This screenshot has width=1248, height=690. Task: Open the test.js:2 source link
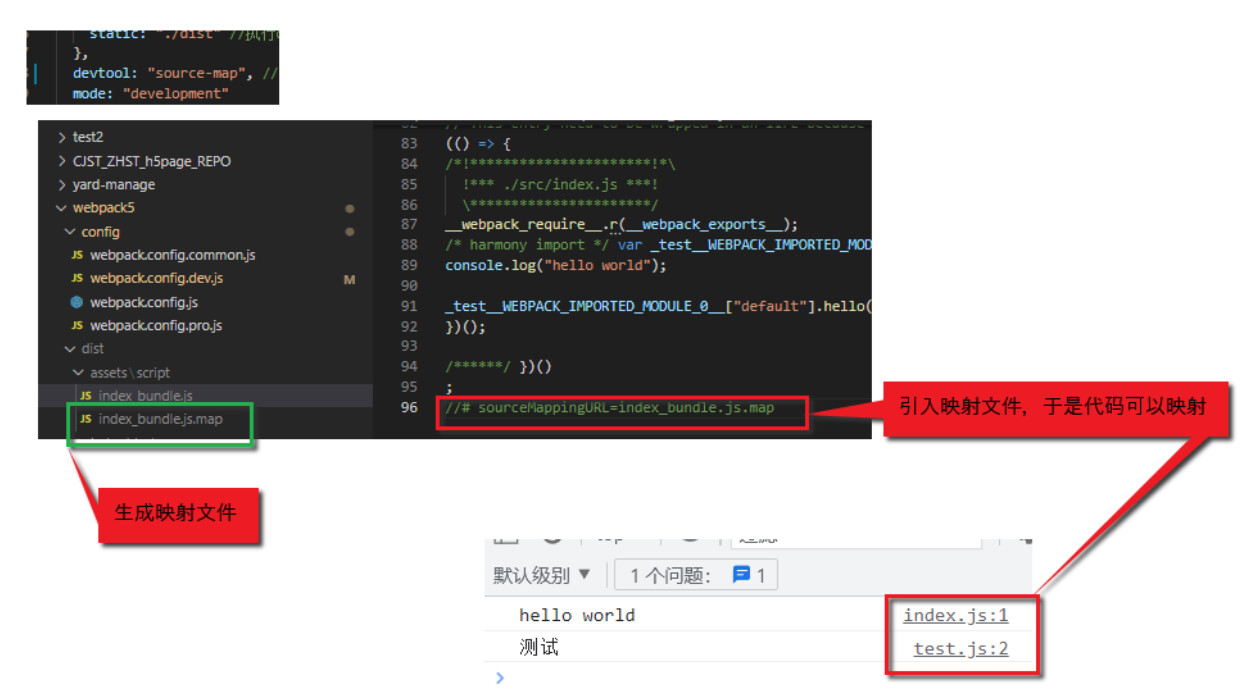960,648
